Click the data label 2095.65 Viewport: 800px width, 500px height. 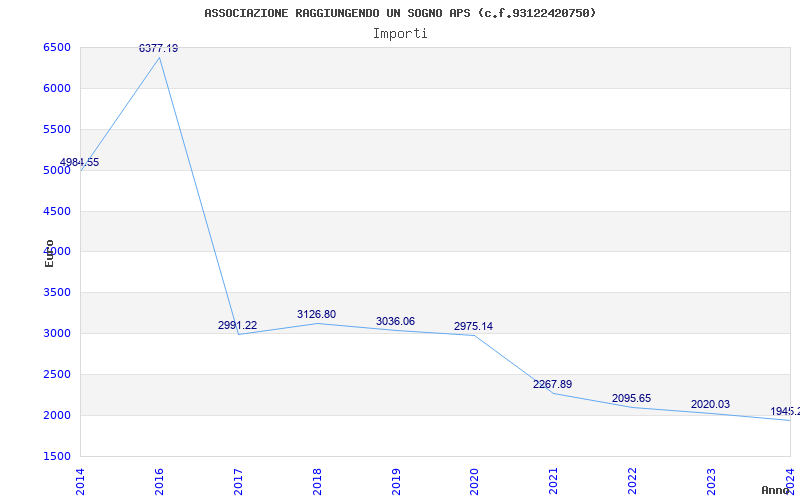[x=632, y=398]
